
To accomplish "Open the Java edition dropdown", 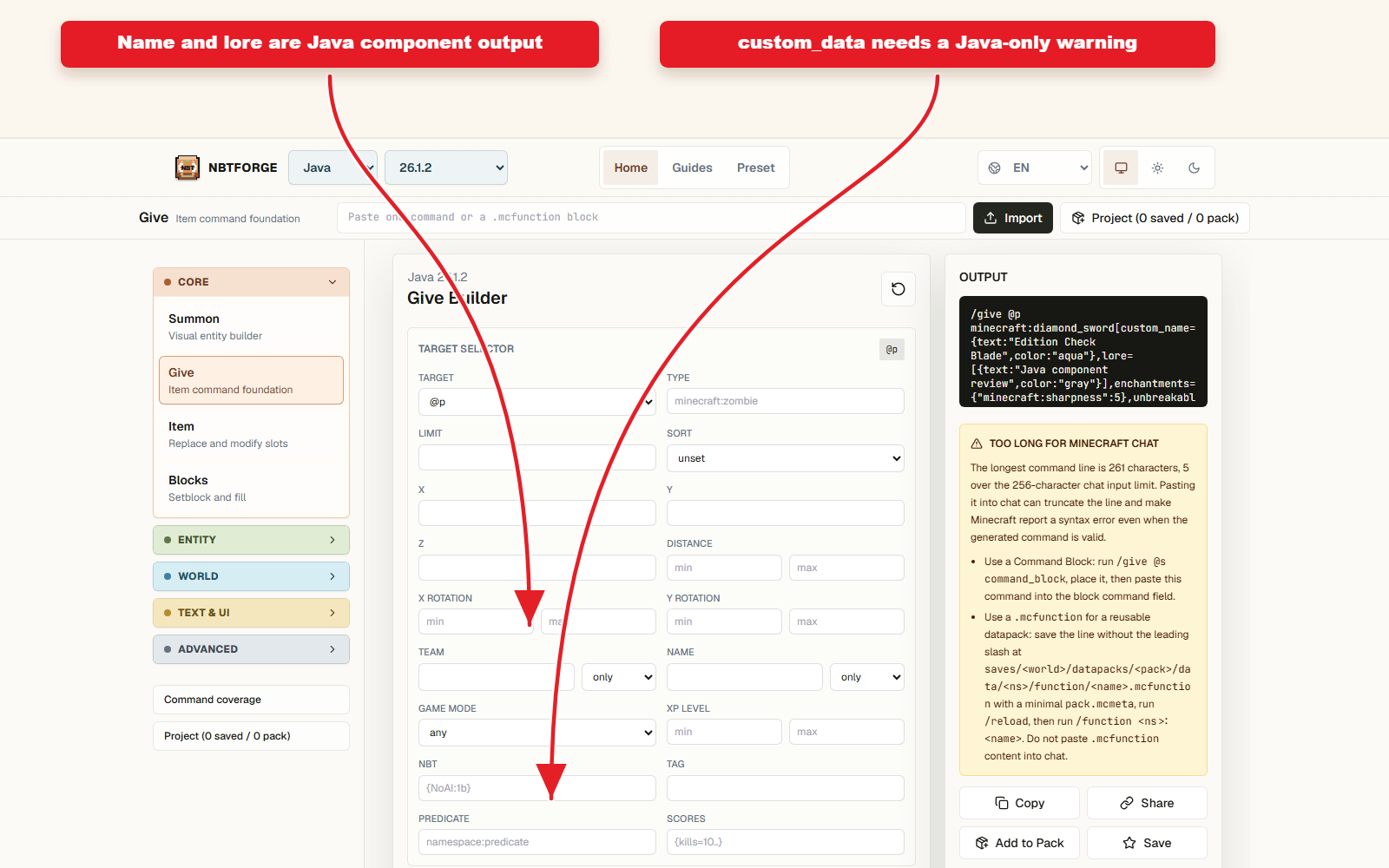I will (x=332, y=168).
